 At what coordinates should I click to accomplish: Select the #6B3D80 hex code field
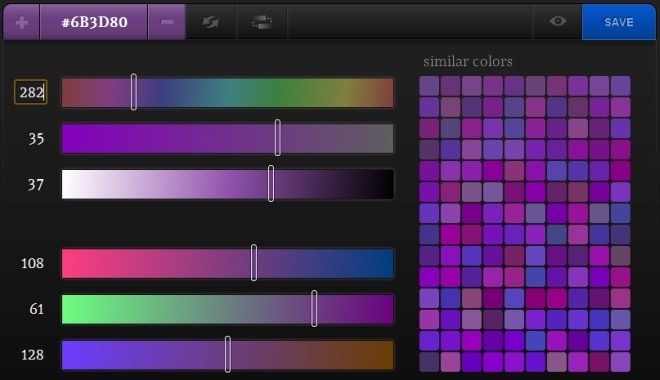coord(94,22)
